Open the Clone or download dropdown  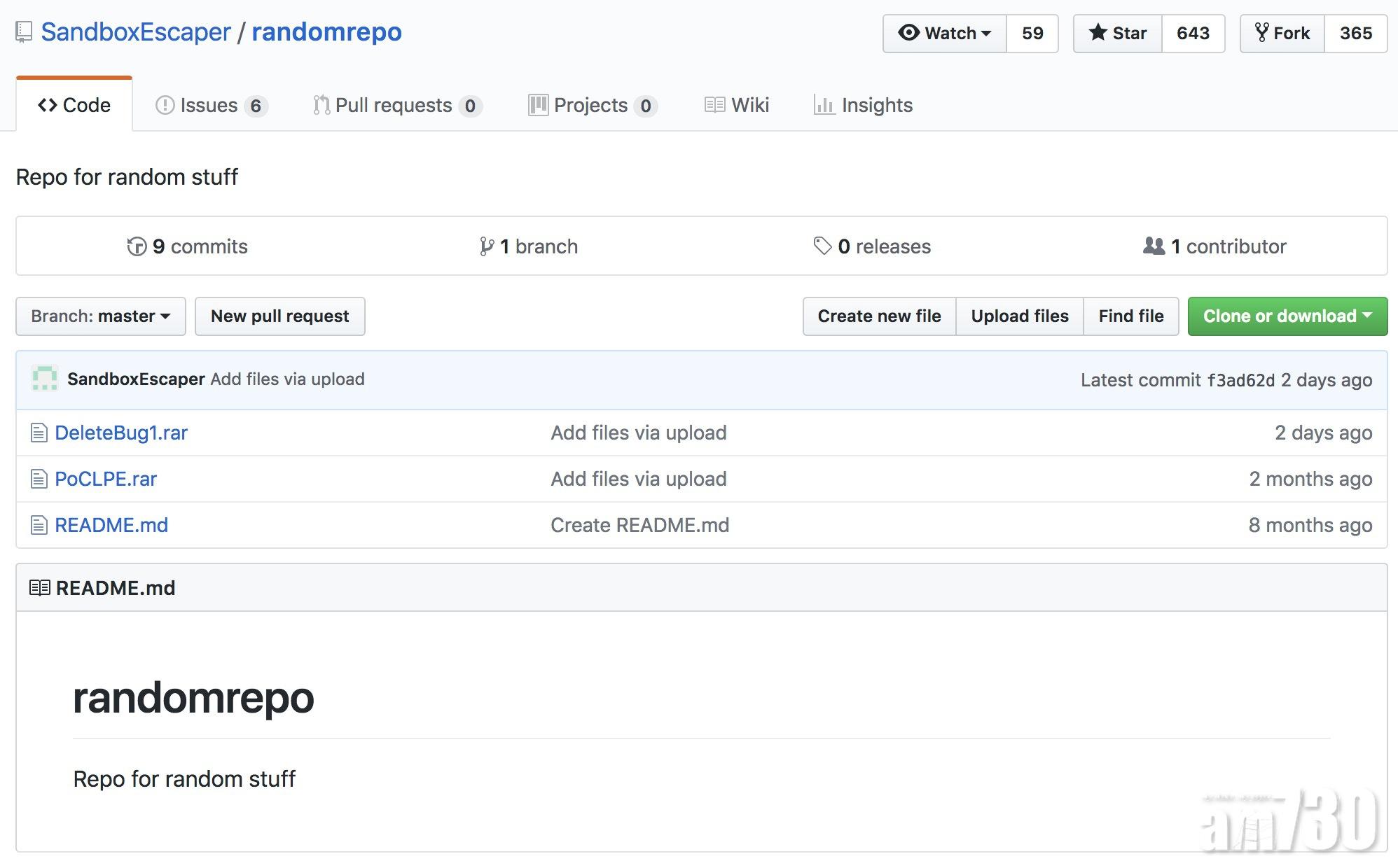coord(1287,316)
